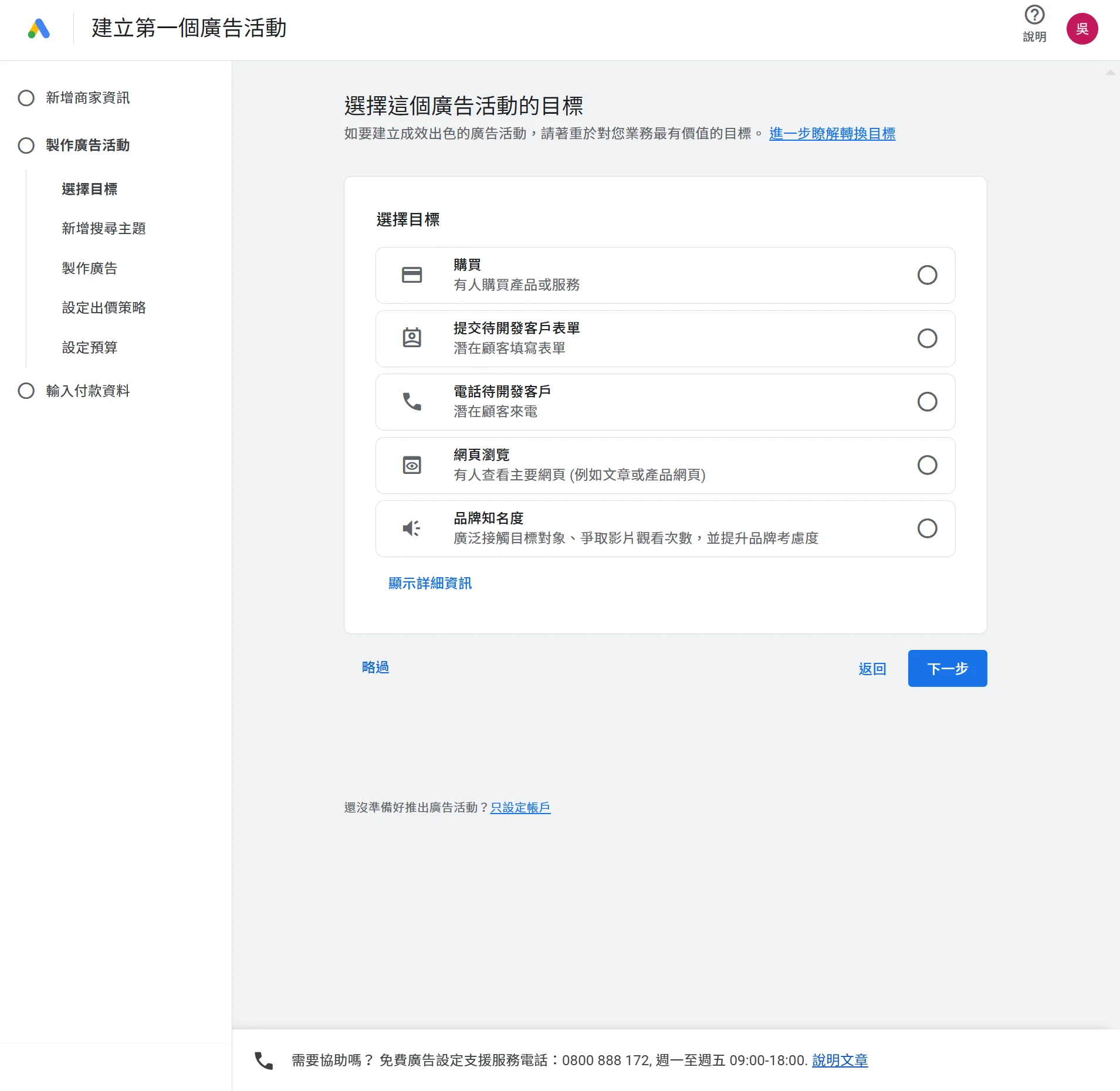The width and height of the screenshot is (1120, 1091).
Task: Expand 顯示詳細資訊 for more details
Action: click(429, 583)
